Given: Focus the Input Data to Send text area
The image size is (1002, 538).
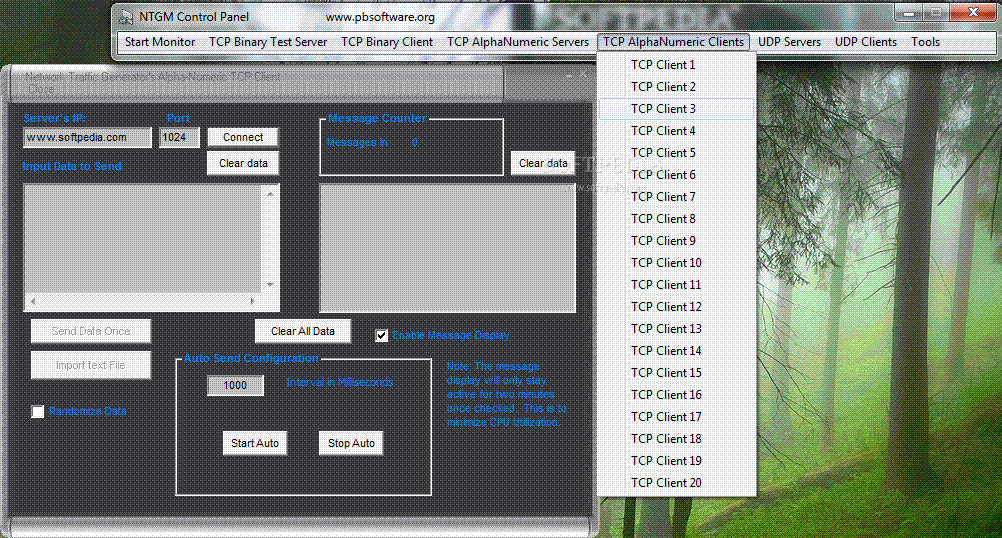Looking at the screenshot, I should (143, 238).
